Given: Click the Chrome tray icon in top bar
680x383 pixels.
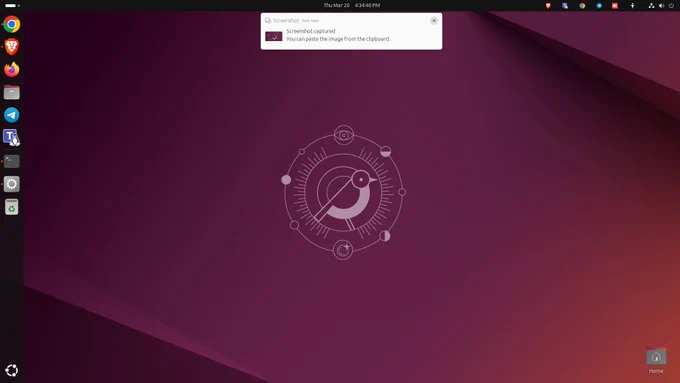Looking at the screenshot, I should (582, 6).
